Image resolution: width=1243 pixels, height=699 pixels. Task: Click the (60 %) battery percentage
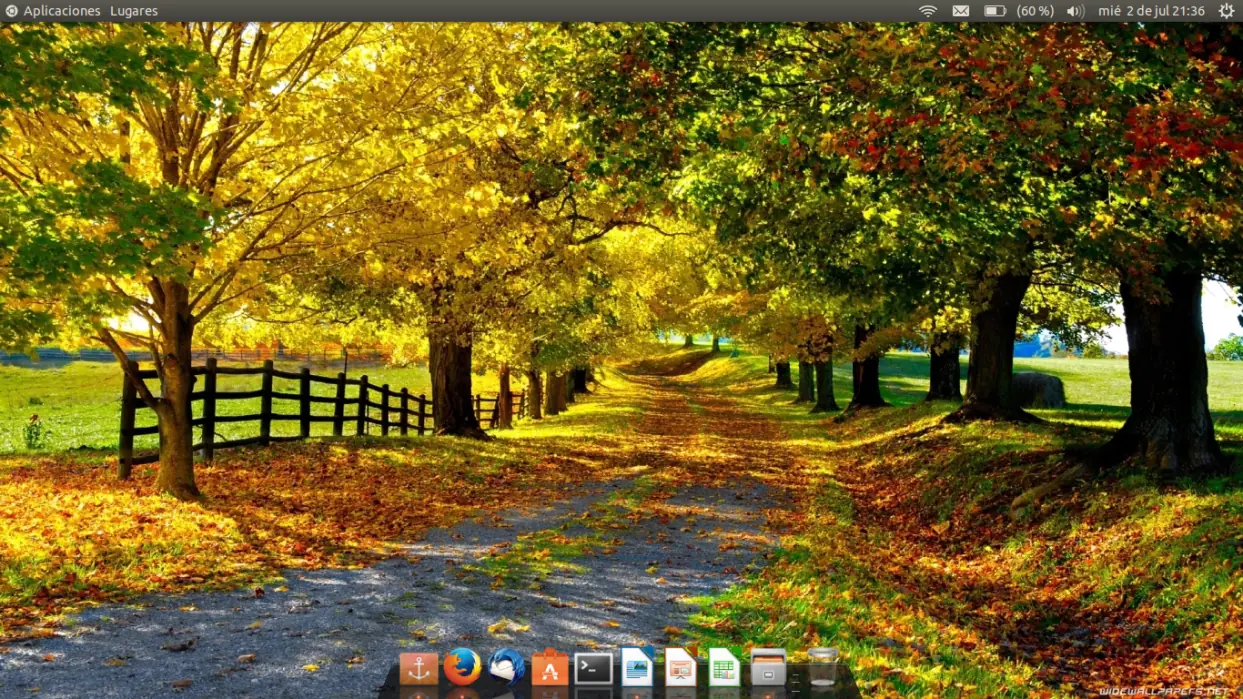coord(1035,11)
